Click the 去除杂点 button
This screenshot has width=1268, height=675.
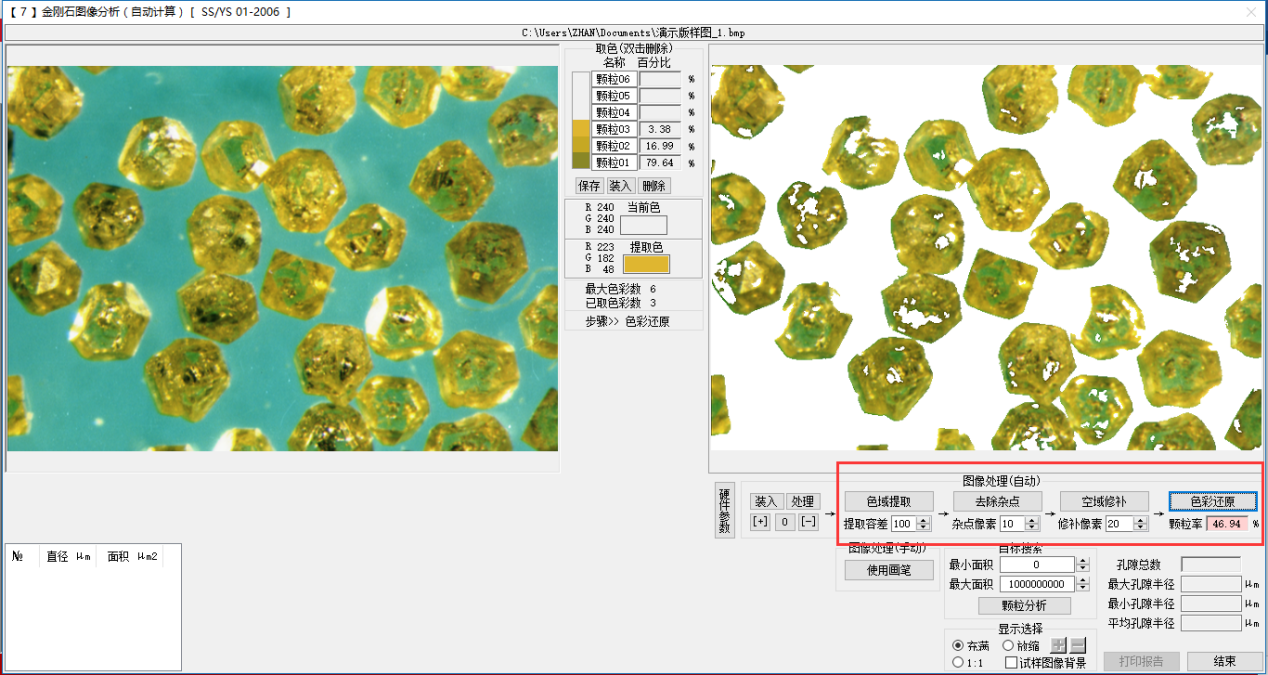click(997, 501)
